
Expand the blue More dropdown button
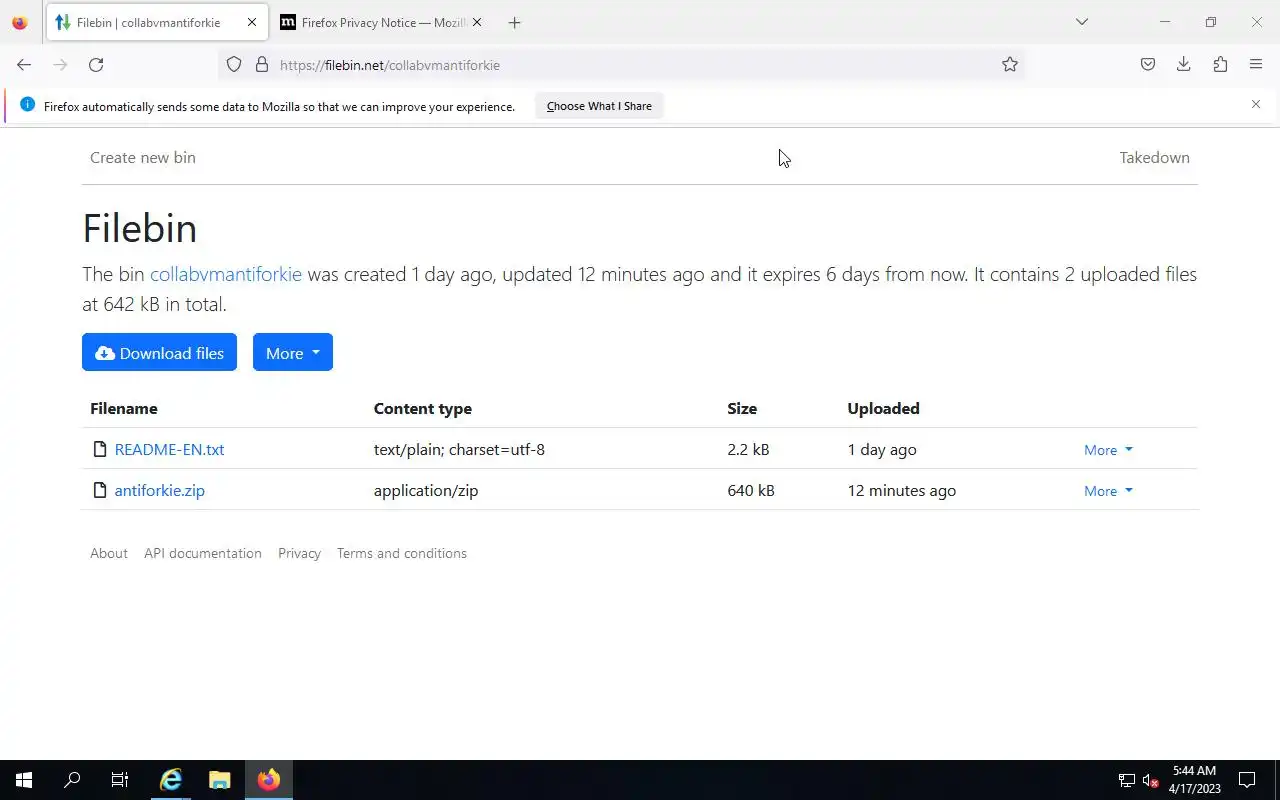(x=293, y=352)
